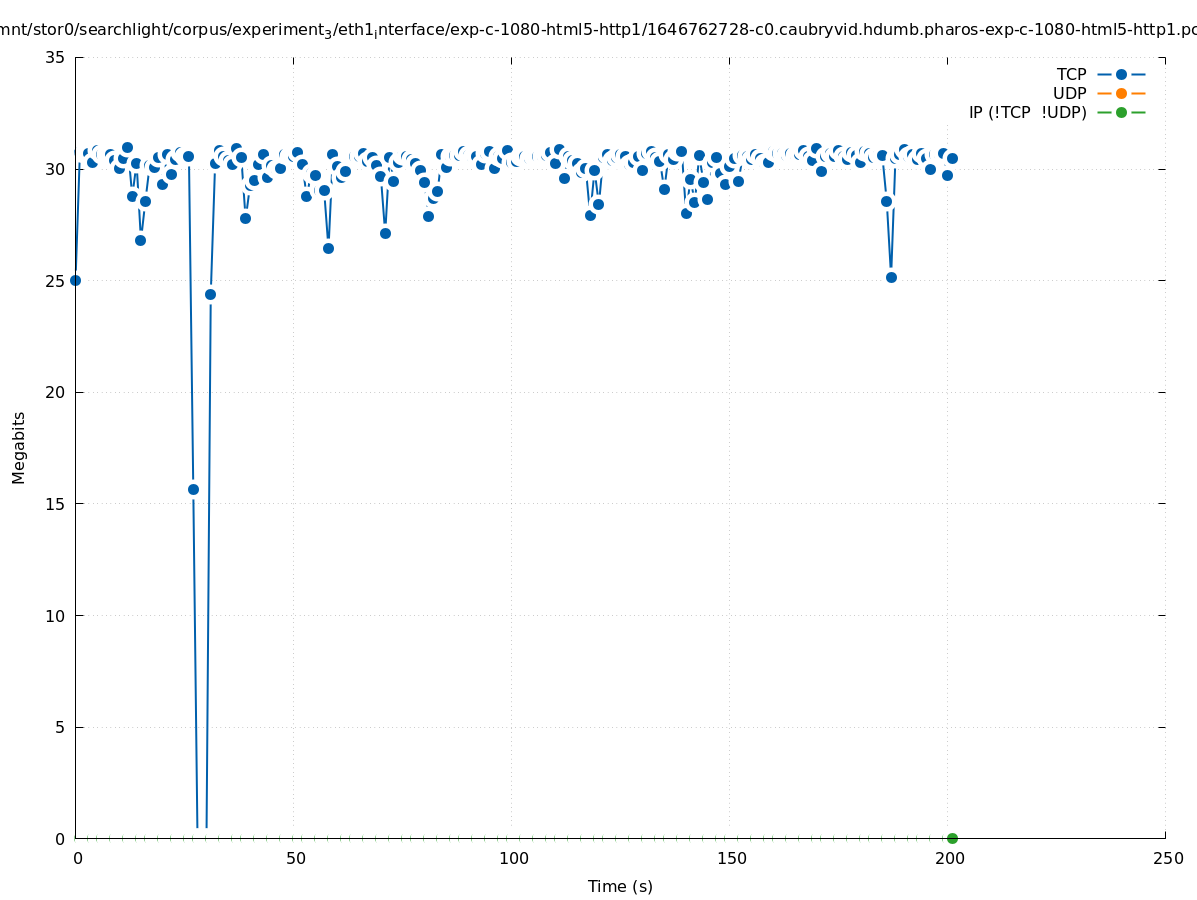Toggle the UDP series via its legend label
Image resolution: width=1197 pixels, height=900 pixels.
point(1069,93)
